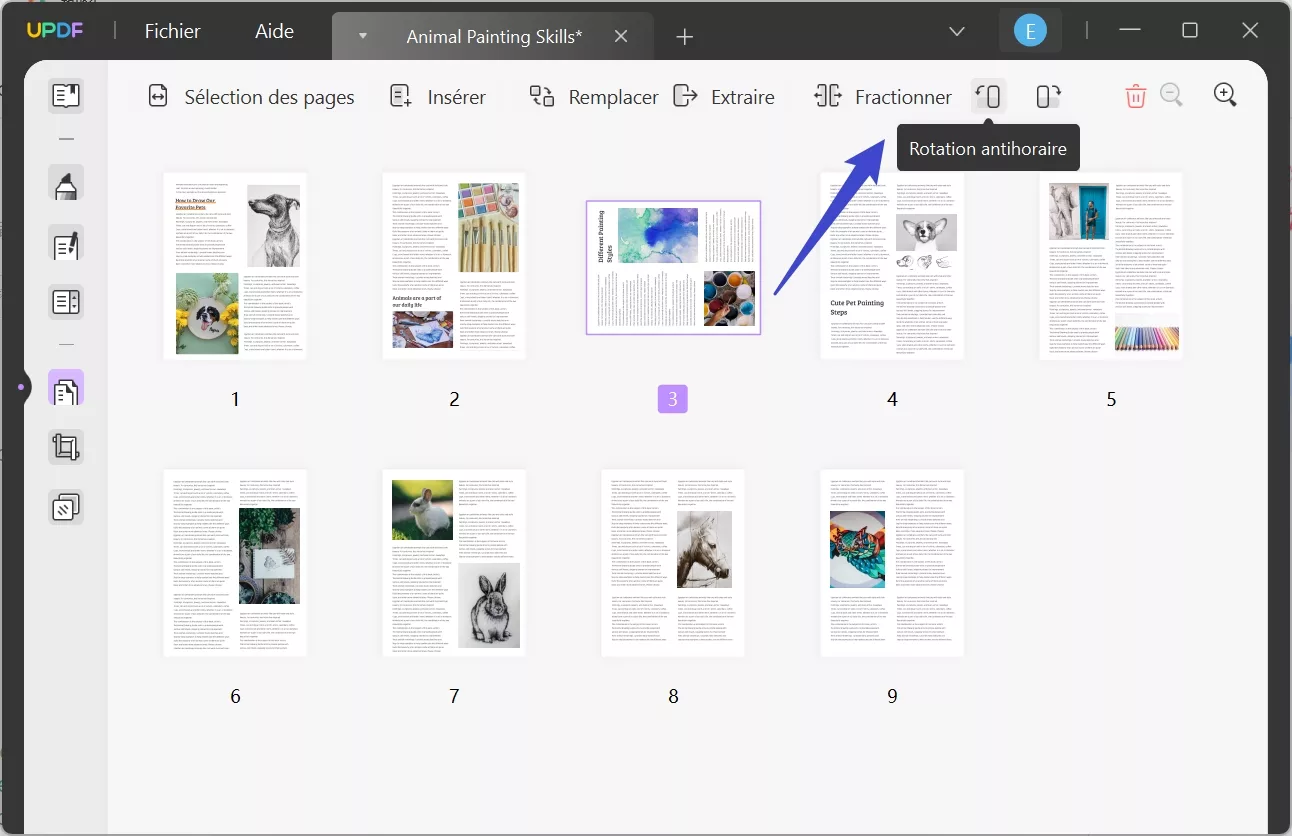1292x836 pixels.
Task: Click the Insérer toolbar option
Action: pos(438,97)
